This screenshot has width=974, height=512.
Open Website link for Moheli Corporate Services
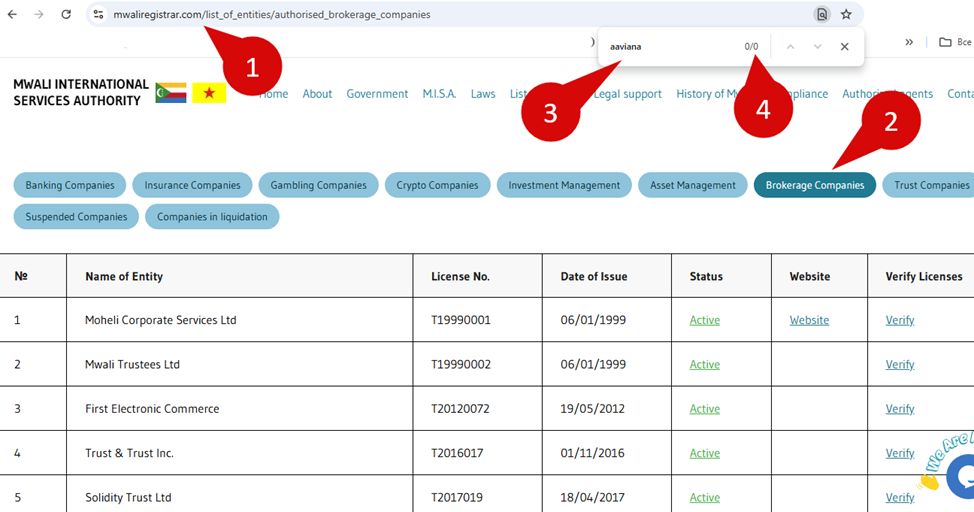coord(809,320)
